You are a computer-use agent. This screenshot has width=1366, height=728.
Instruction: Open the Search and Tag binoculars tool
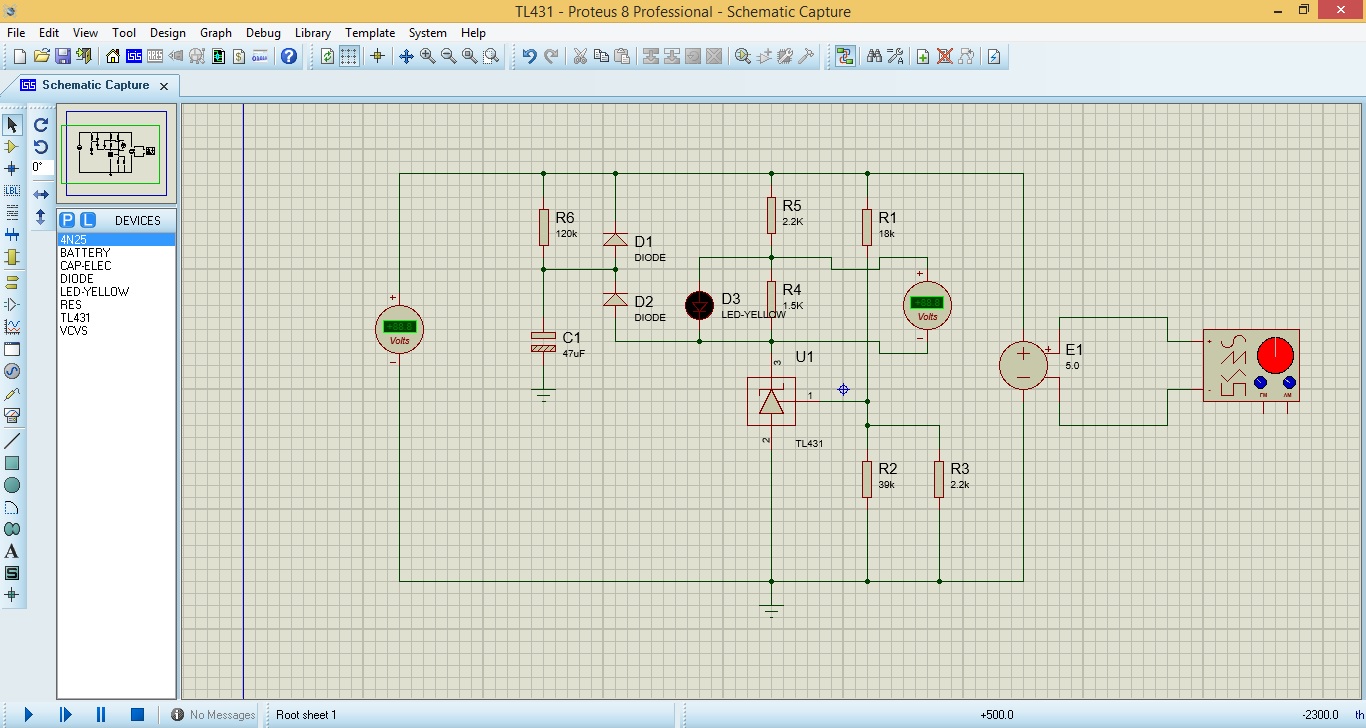coord(874,57)
